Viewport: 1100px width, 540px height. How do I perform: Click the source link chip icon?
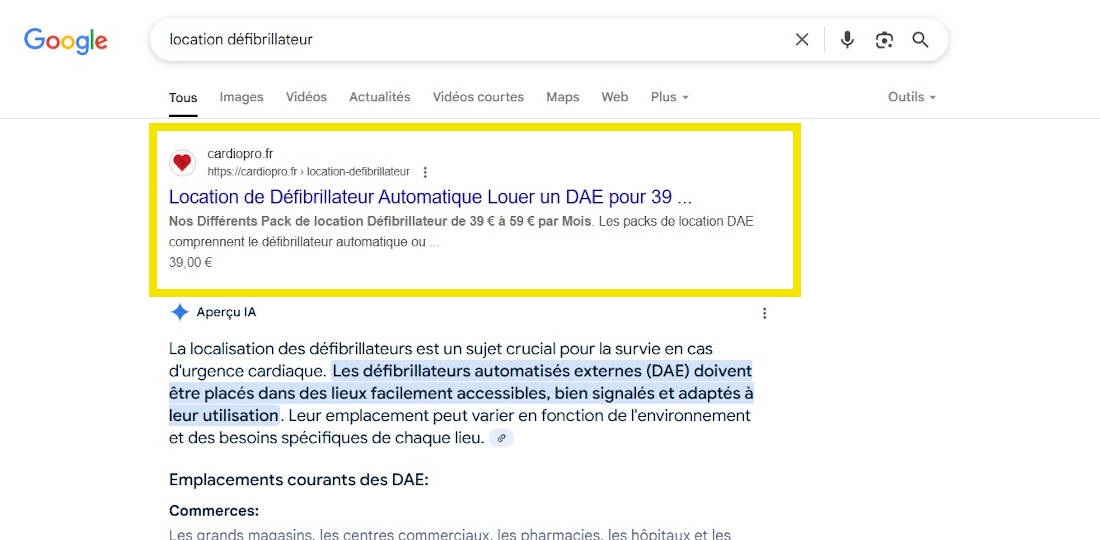pos(501,438)
